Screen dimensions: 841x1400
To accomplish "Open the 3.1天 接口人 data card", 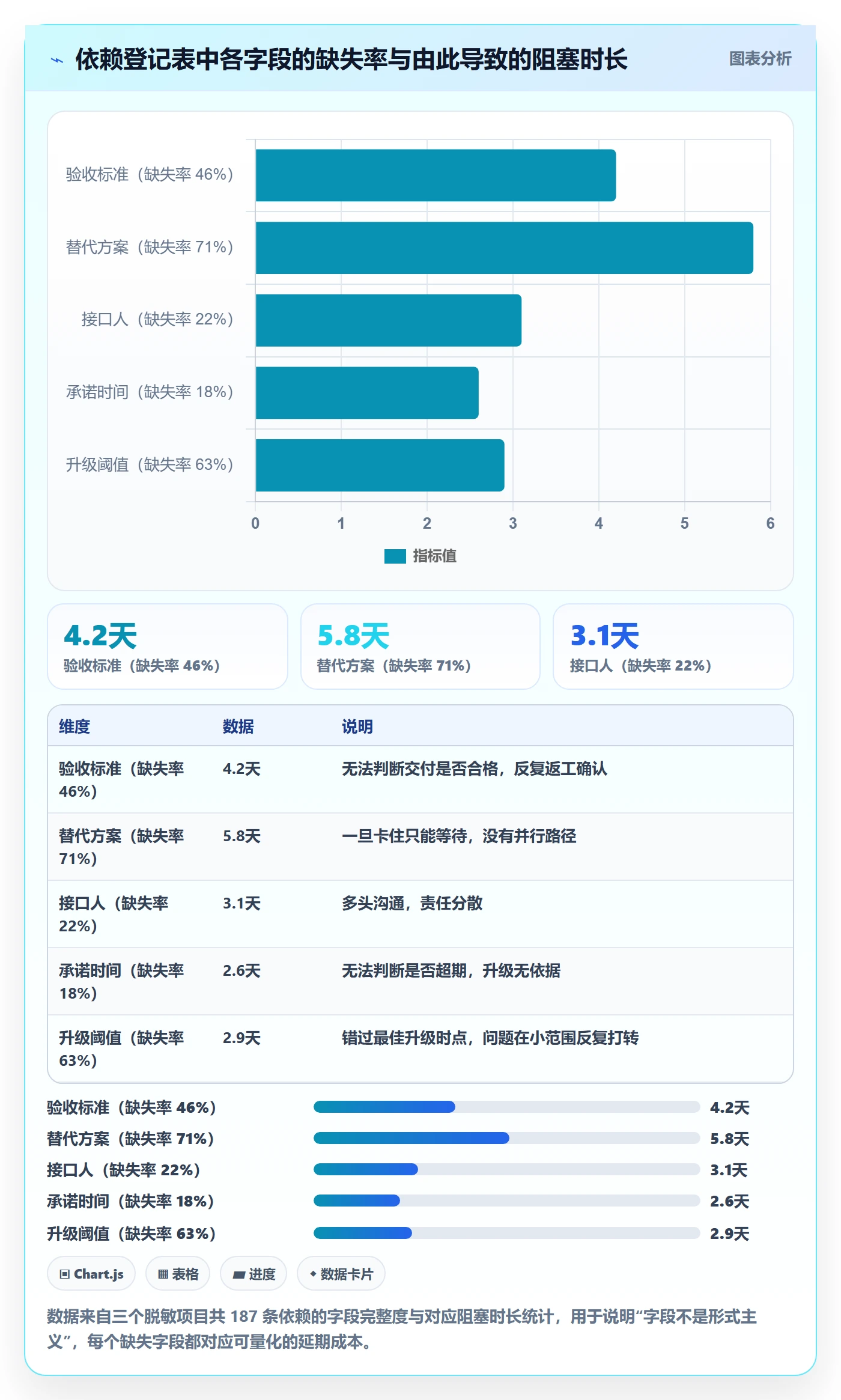I will [x=673, y=647].
